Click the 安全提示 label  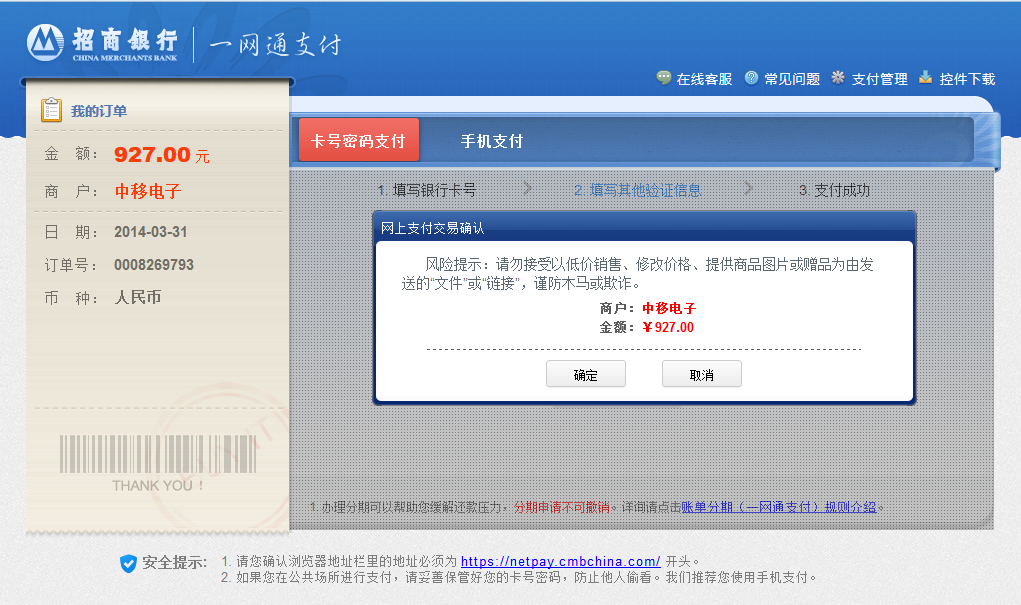tap(175, 562)
